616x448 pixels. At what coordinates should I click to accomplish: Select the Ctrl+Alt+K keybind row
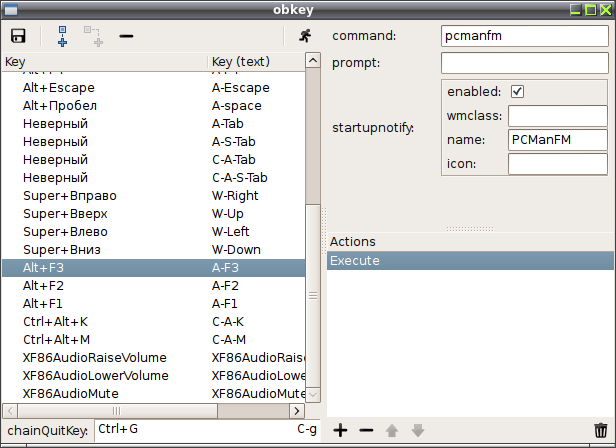[x=154, y=322]
